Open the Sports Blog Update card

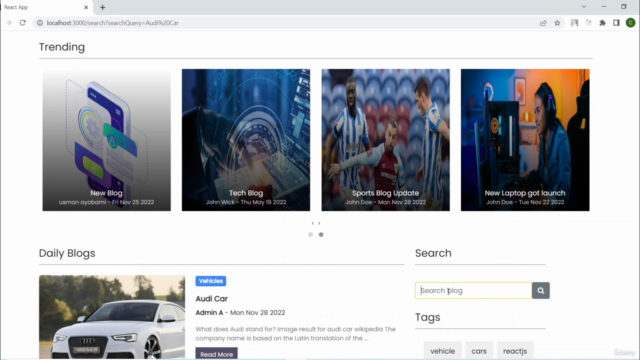[x=386, y=140]
